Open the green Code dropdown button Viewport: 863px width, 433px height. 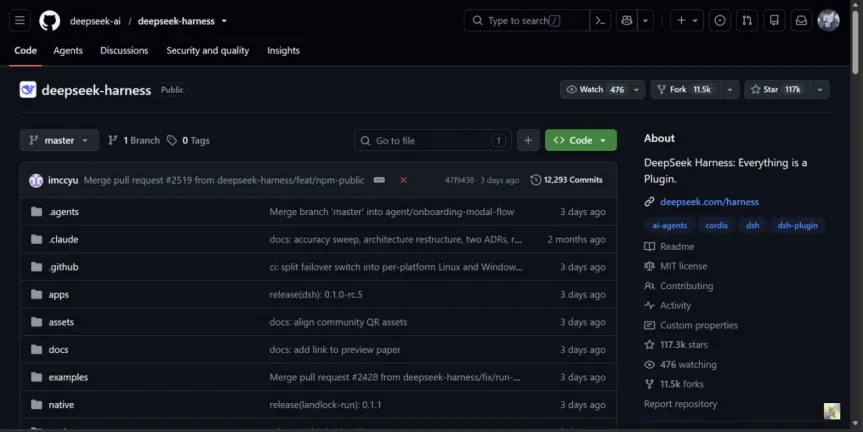581,141
